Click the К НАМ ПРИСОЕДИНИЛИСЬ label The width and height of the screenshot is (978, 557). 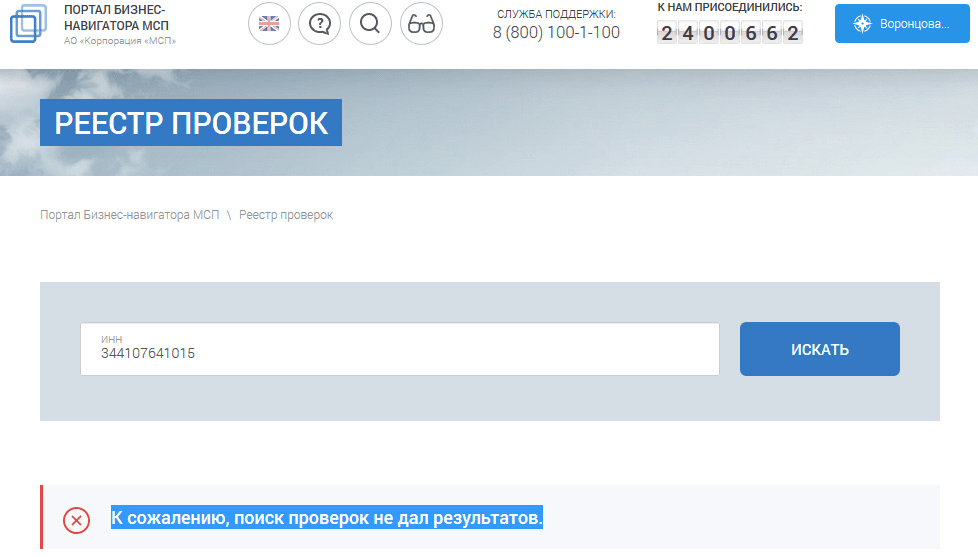729,8
